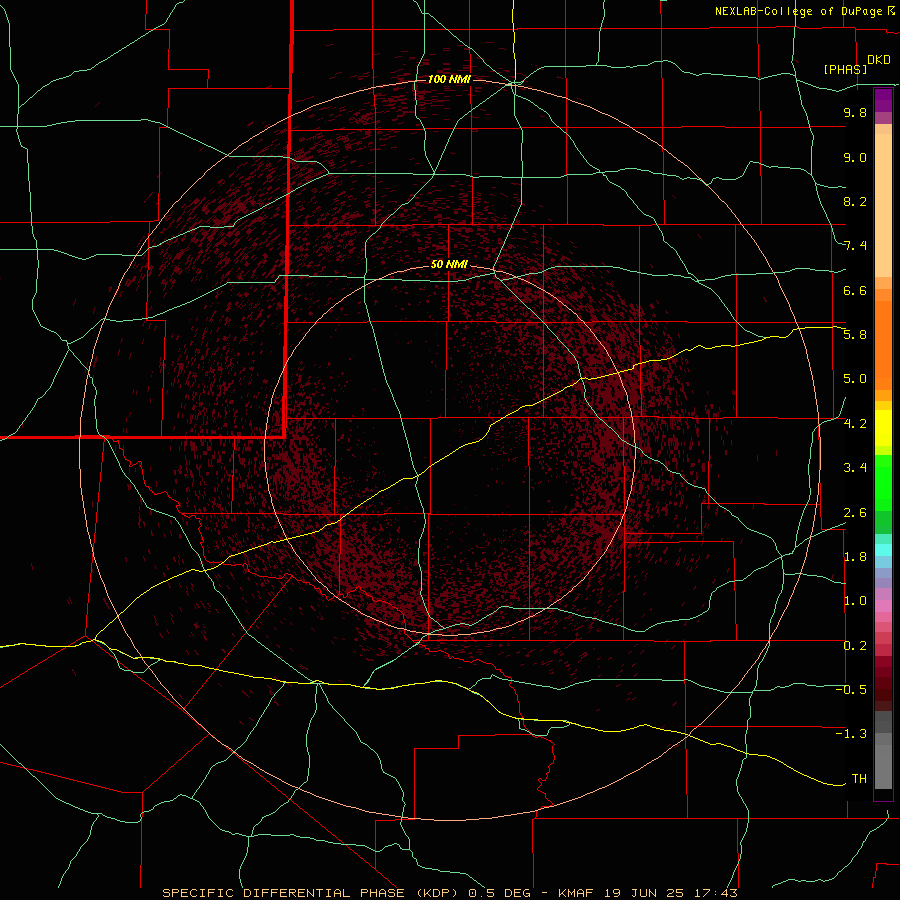
Task: Click the [PHAS] legend heading
Action: pos(845,69)
